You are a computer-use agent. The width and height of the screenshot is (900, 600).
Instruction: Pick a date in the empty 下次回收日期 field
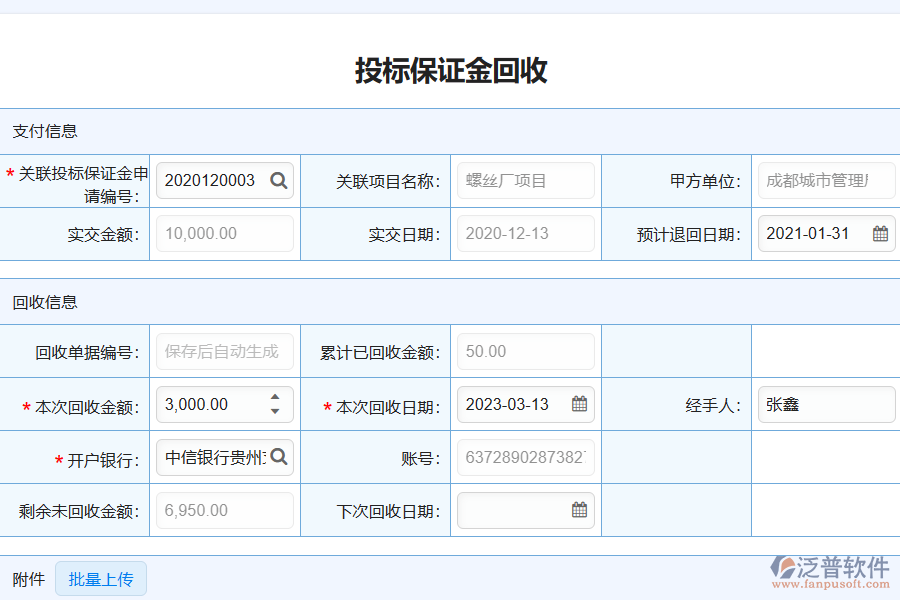coord(580,510)
